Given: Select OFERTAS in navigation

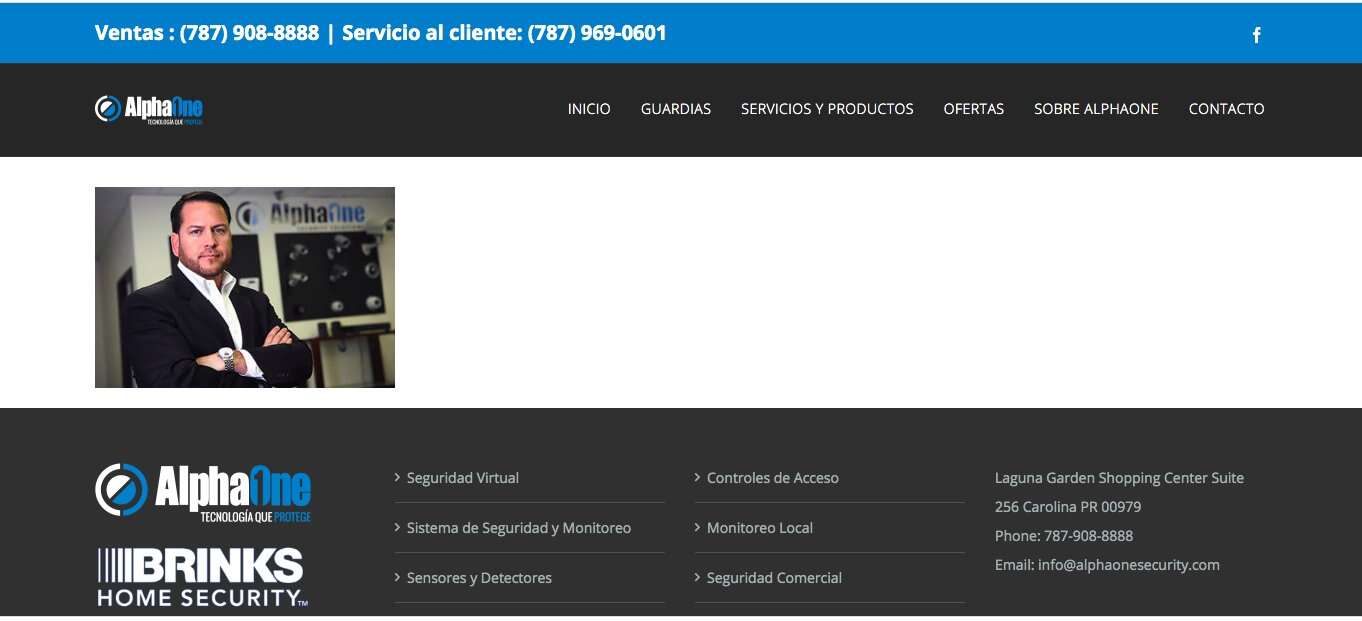Looking at the screenshot, I should coord(973,109).
